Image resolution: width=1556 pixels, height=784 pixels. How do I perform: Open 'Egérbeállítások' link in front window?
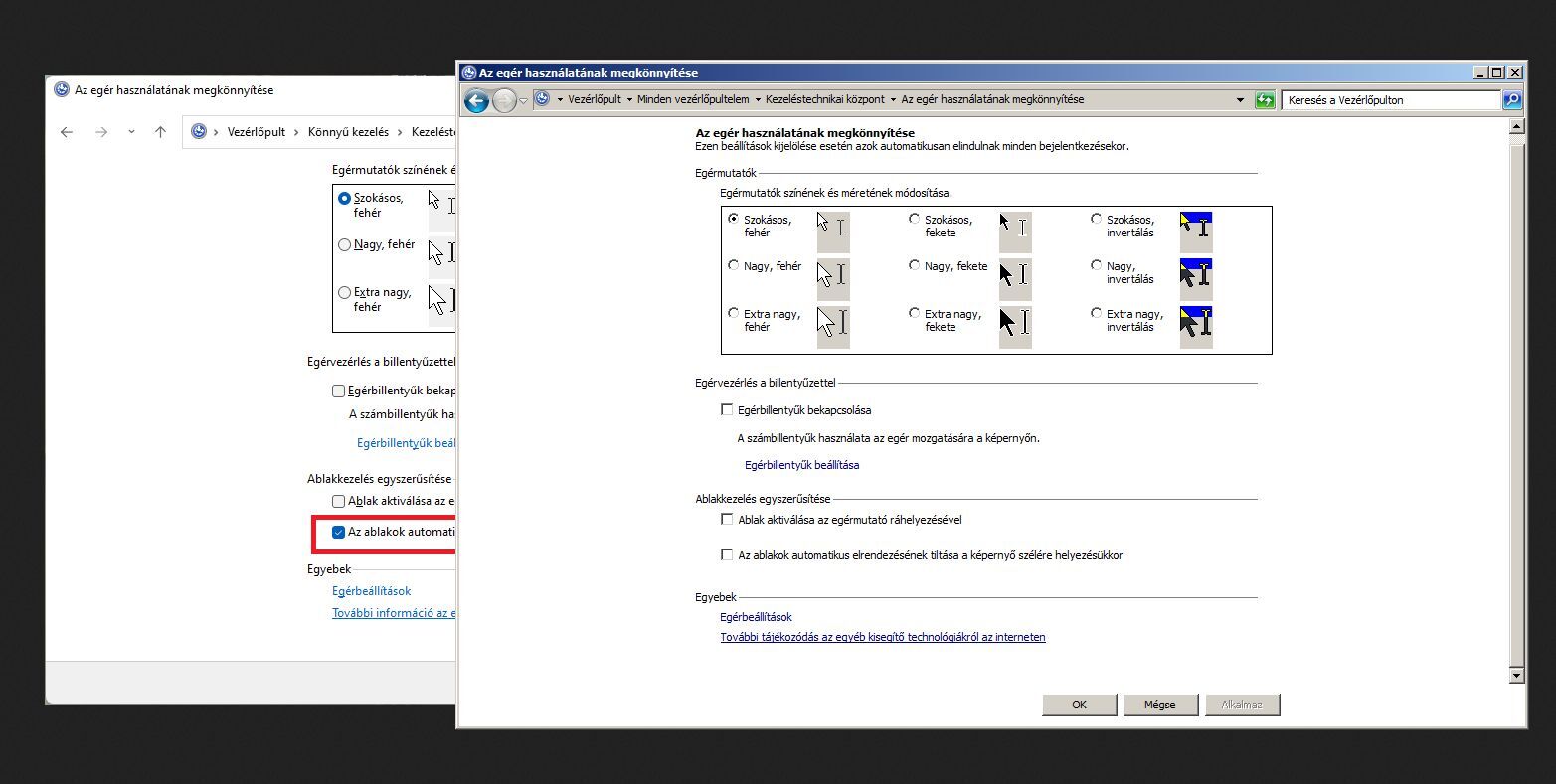(756, 617)
